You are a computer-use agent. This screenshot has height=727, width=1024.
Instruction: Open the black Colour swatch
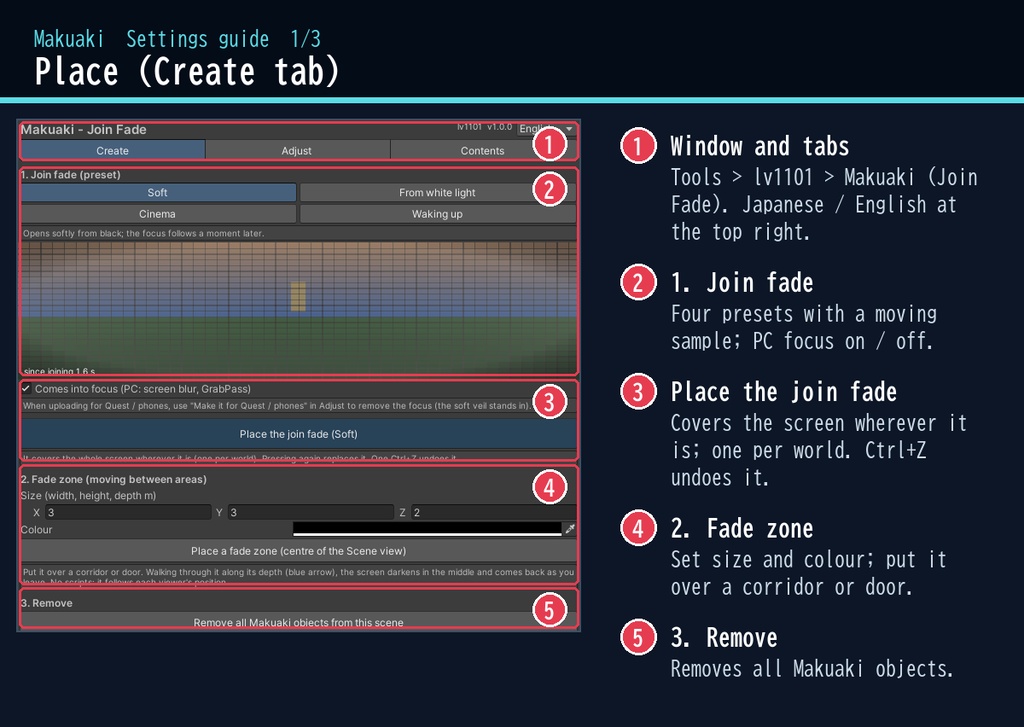pos(427,529)
